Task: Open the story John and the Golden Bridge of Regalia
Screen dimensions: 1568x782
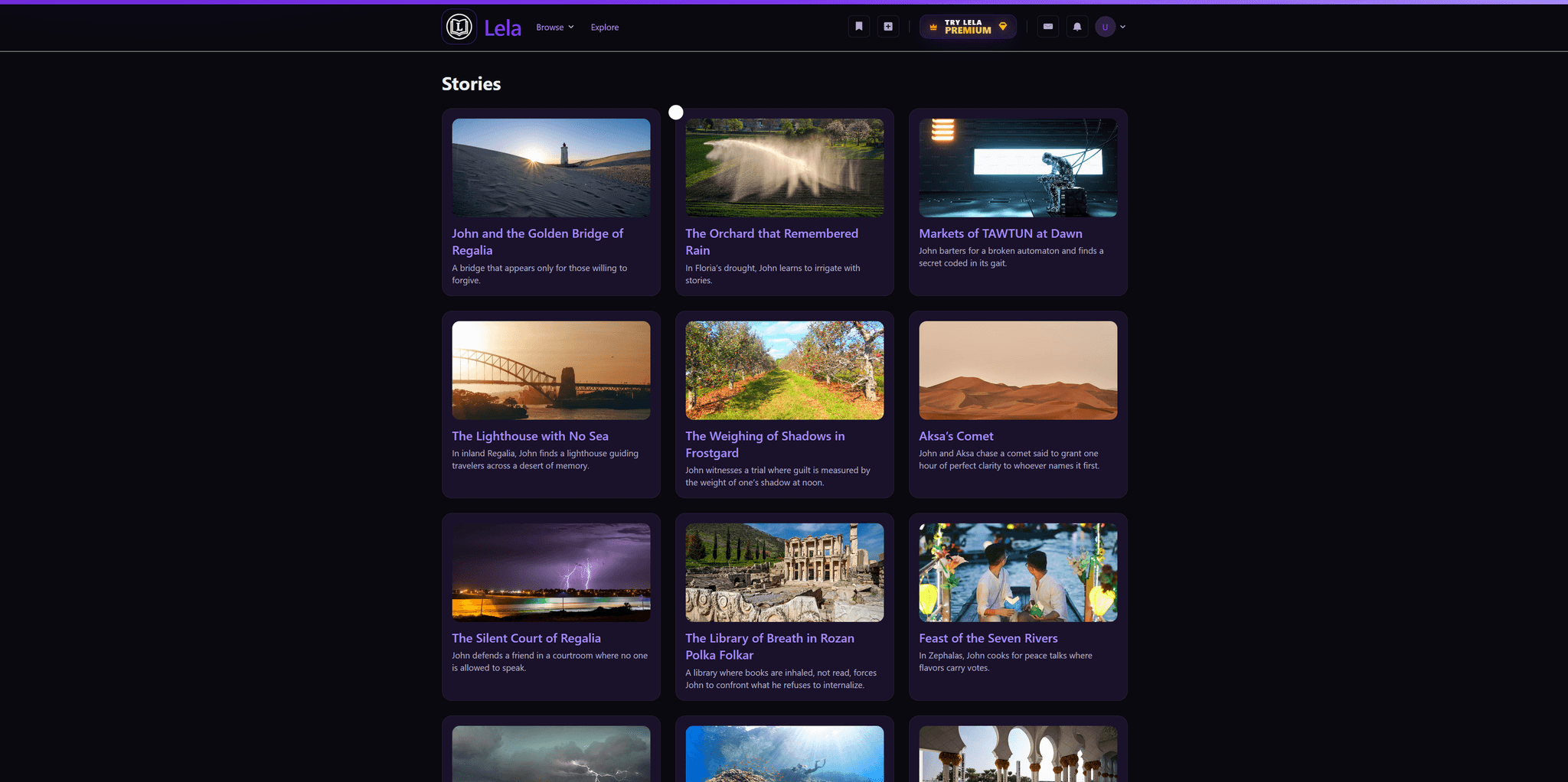Action: tap(537, 242)
